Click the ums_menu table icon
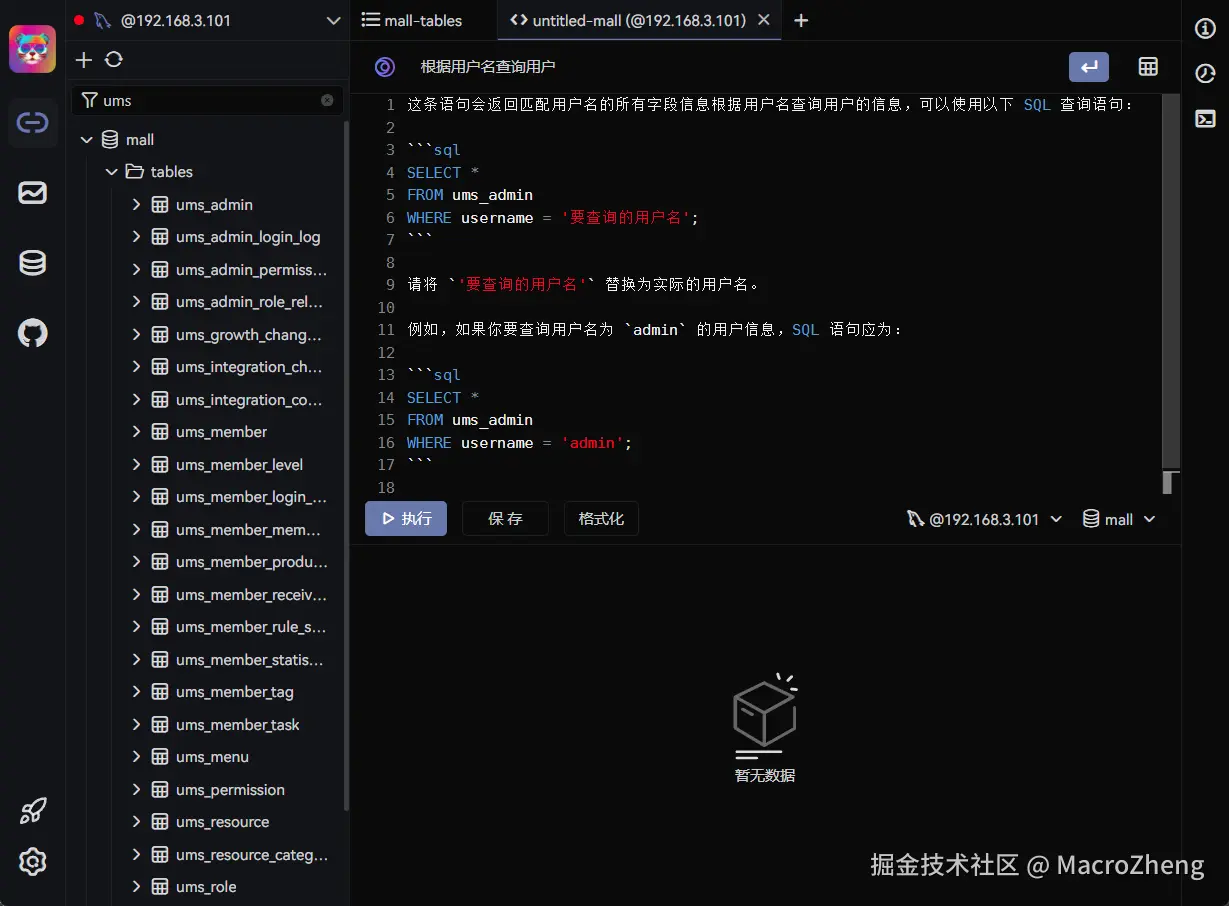 [159, 757]
